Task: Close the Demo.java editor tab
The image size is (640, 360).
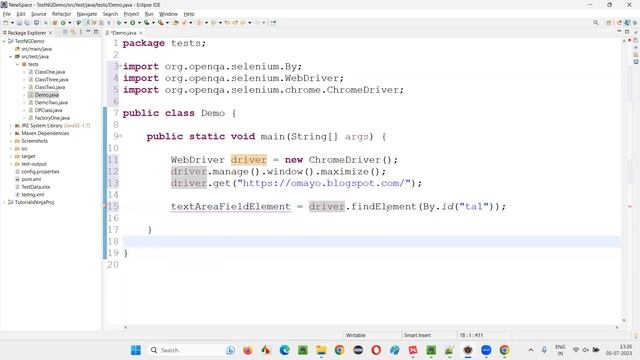Action: (x=141, y=33)
